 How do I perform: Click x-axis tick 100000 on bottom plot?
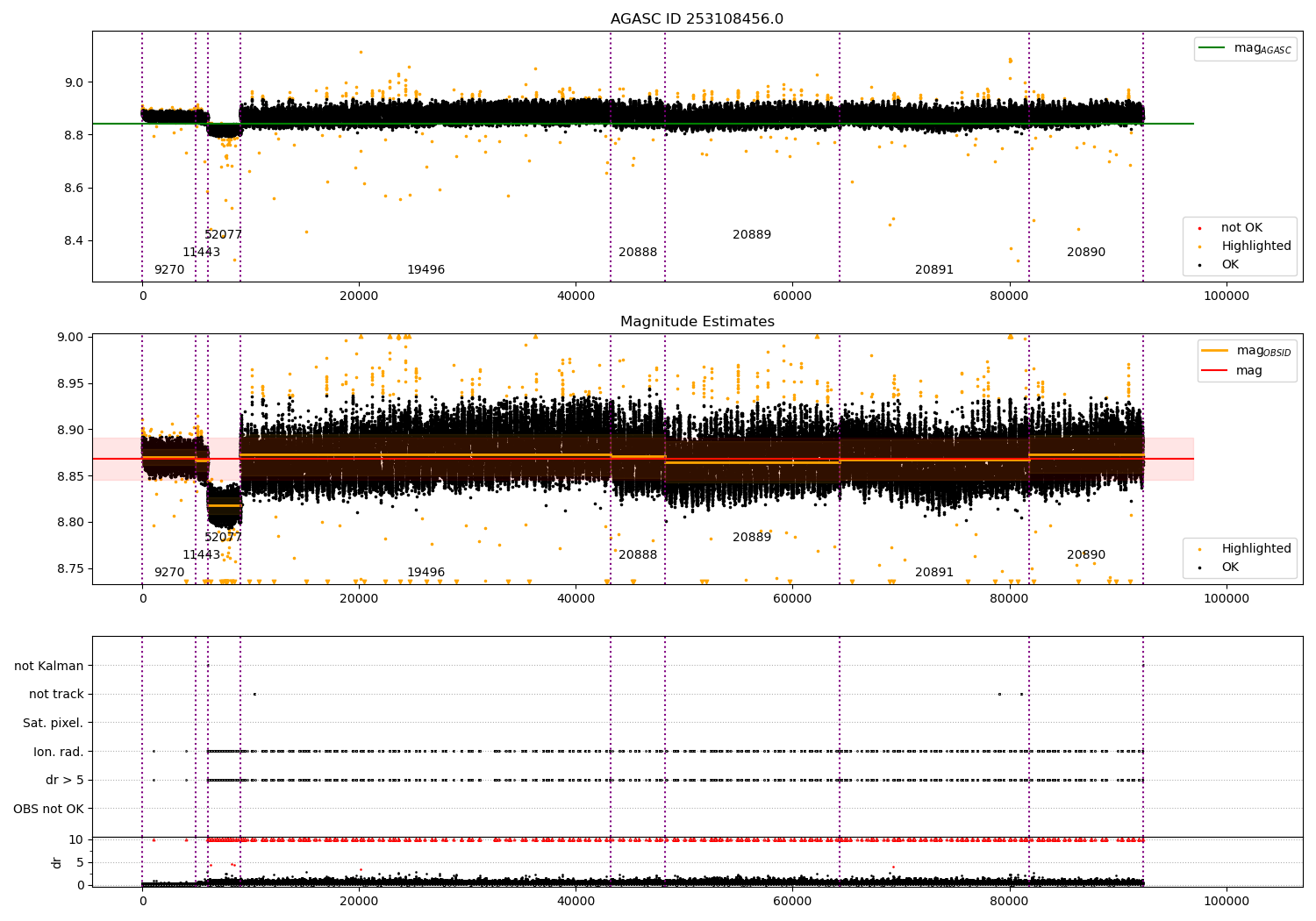click(1226, 901)
